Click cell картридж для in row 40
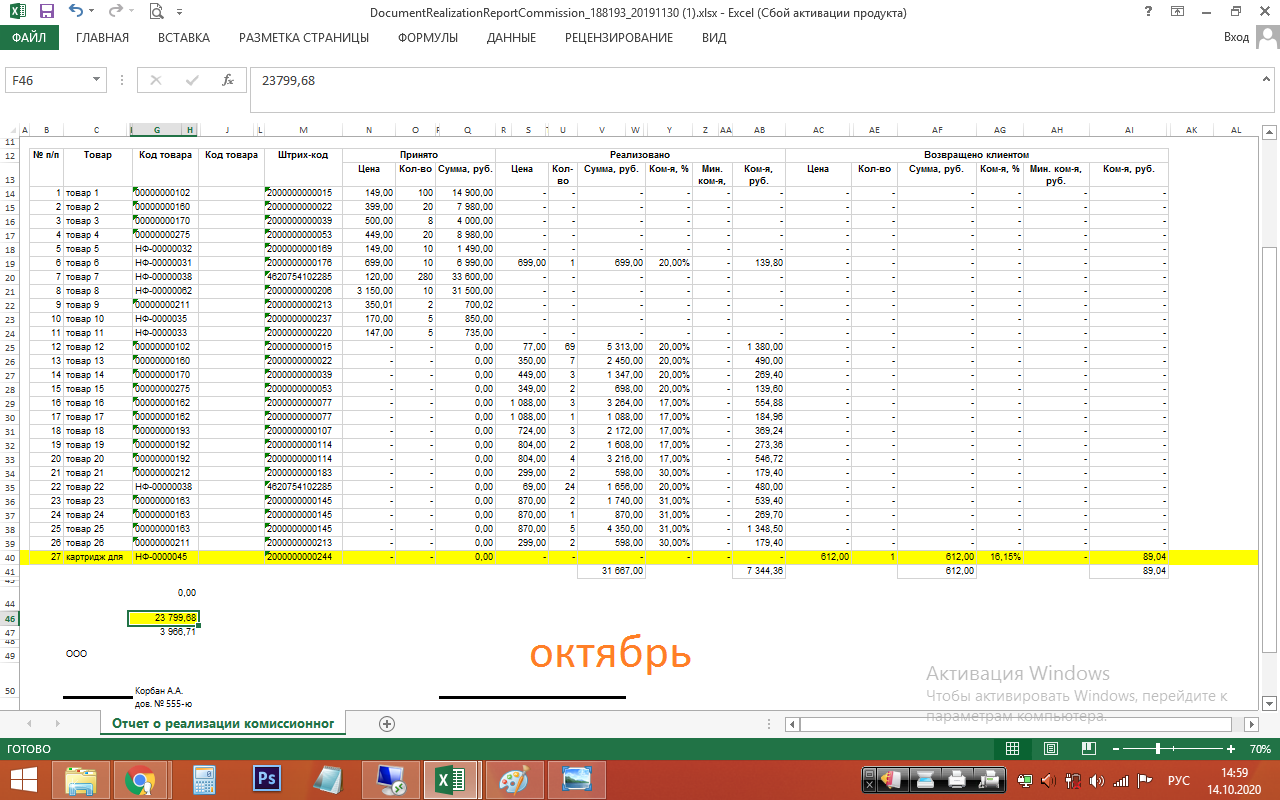 (x=96, y=557)
